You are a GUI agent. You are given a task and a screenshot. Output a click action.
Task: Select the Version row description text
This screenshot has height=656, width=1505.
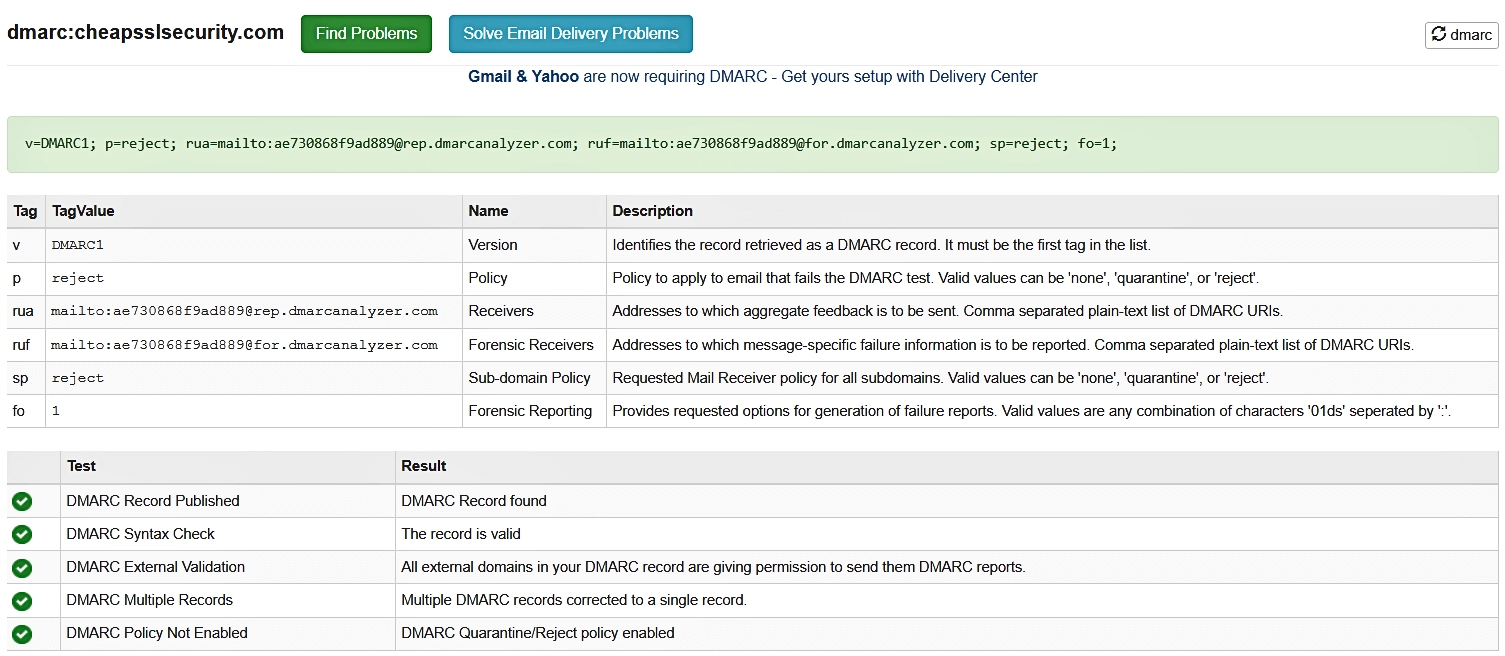[x=882, y=245]
